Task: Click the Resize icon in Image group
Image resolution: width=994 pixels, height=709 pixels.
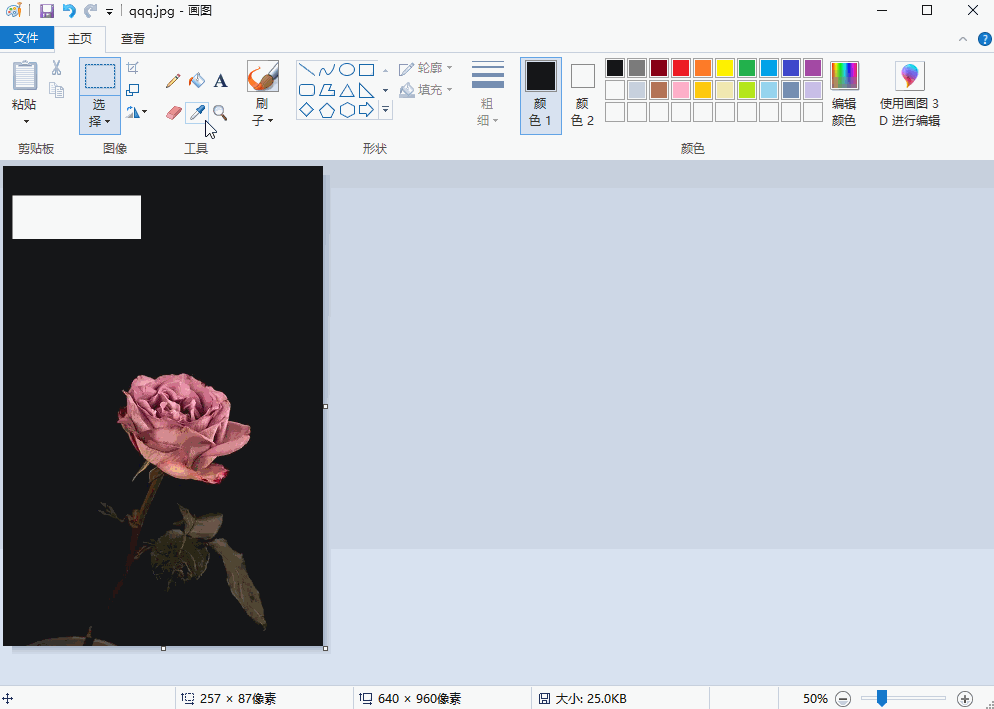Action: coord(133,90)
